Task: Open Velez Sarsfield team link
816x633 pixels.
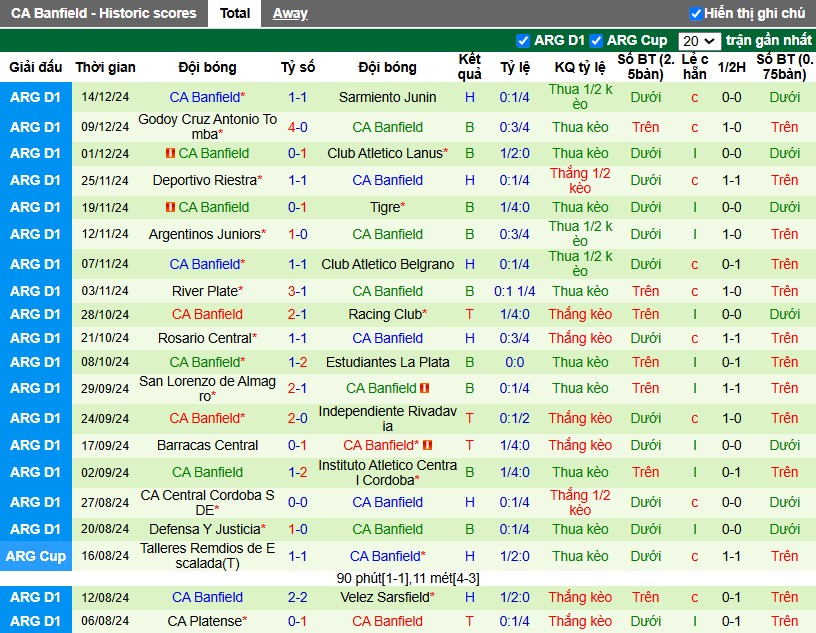Action: pyautogui.click(x=385, y=598)
